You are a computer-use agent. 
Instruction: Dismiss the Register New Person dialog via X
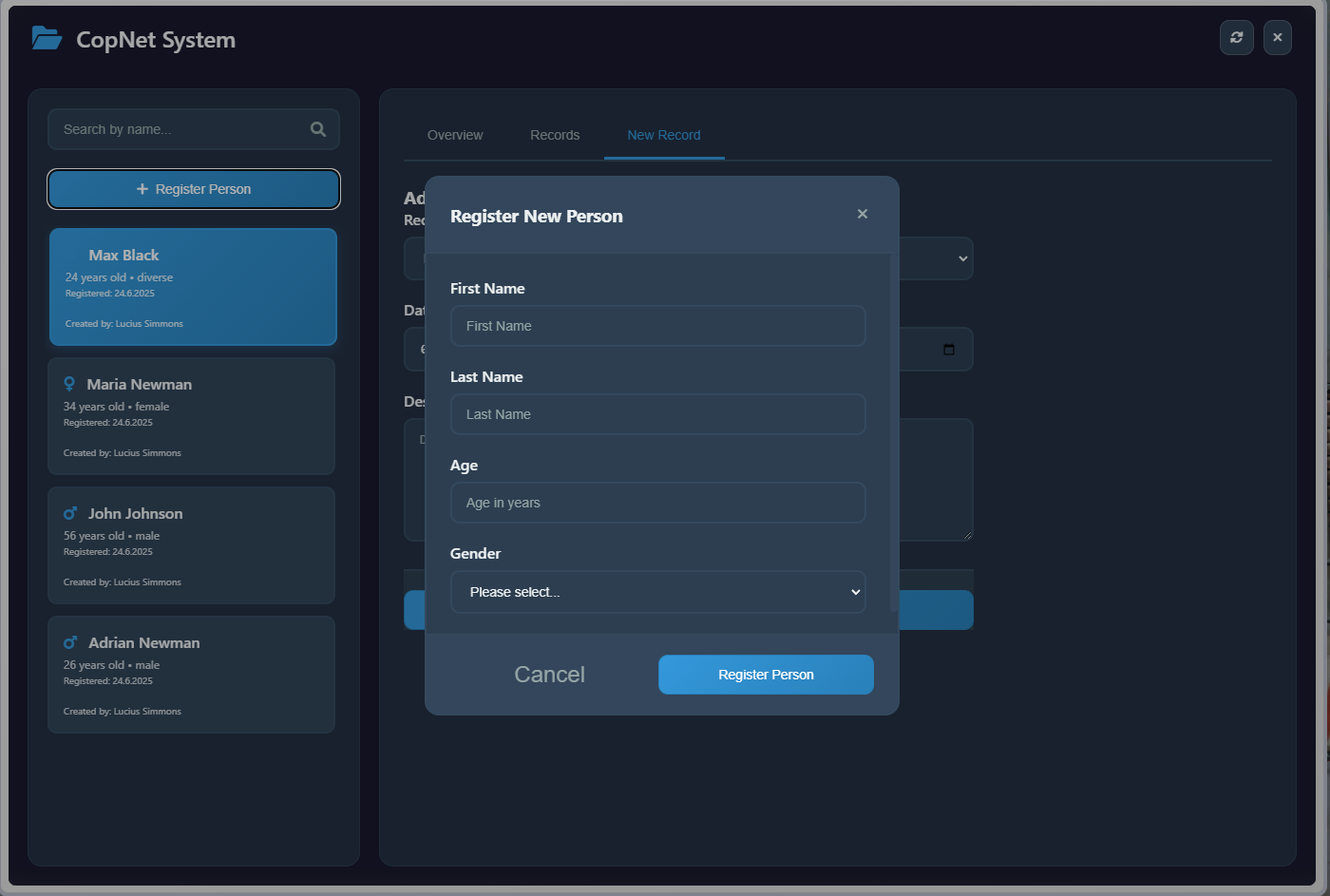[862, 214]
